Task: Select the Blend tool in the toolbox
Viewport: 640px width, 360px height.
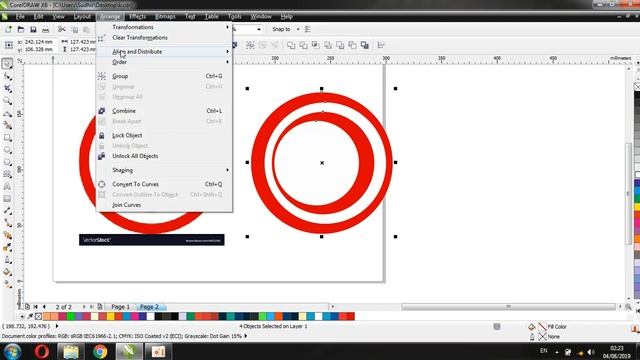Action: (7, 235)
